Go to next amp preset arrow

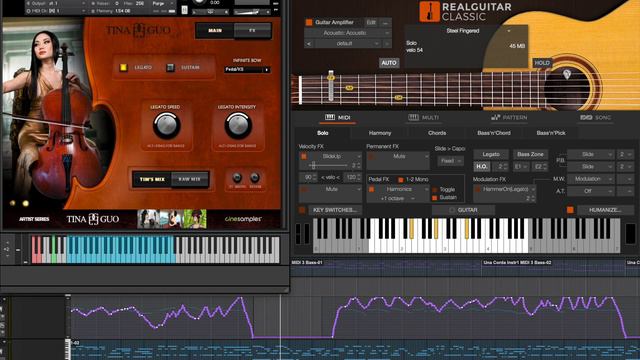(387, 43)
